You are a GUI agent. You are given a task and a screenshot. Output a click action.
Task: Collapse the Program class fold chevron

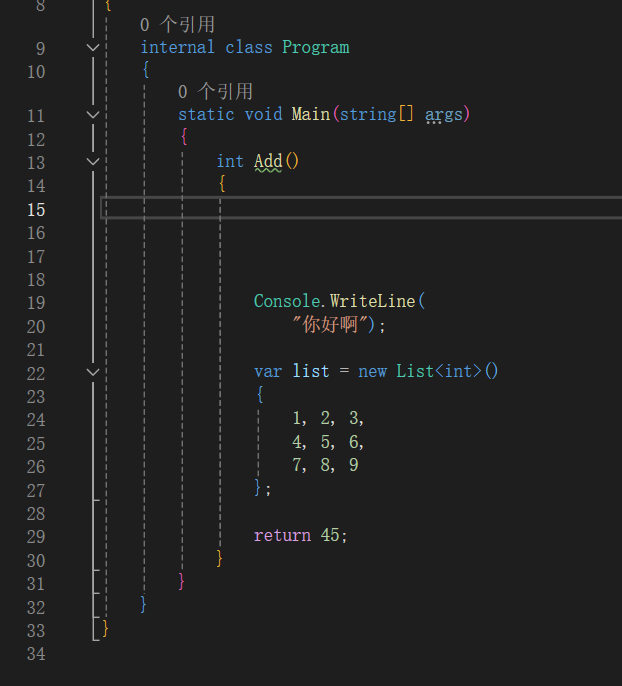click(93, 47)
